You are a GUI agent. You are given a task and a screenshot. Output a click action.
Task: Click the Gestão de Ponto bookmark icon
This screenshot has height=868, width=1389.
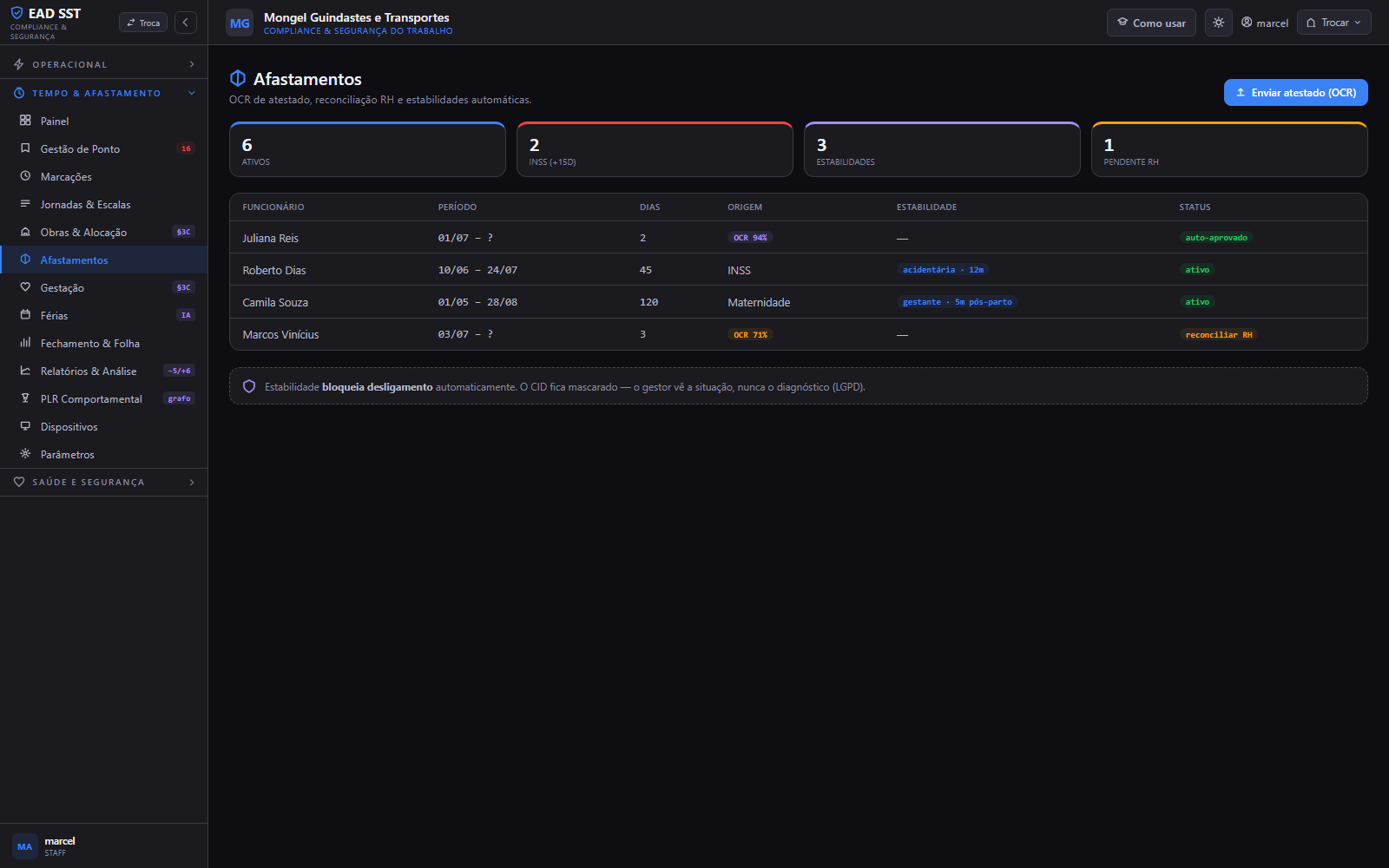25,148
